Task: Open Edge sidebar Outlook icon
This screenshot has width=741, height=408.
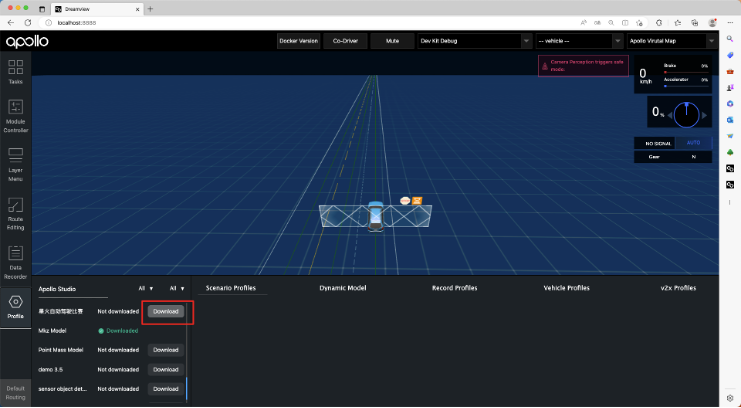Action: click(730, 120)
